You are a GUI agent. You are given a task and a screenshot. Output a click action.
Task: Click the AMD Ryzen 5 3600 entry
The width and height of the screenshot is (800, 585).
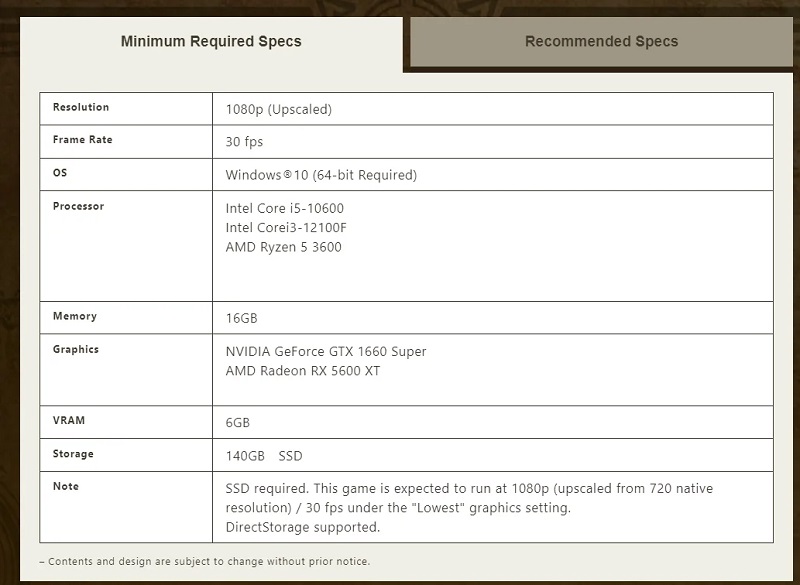click(x=283, y=247)
